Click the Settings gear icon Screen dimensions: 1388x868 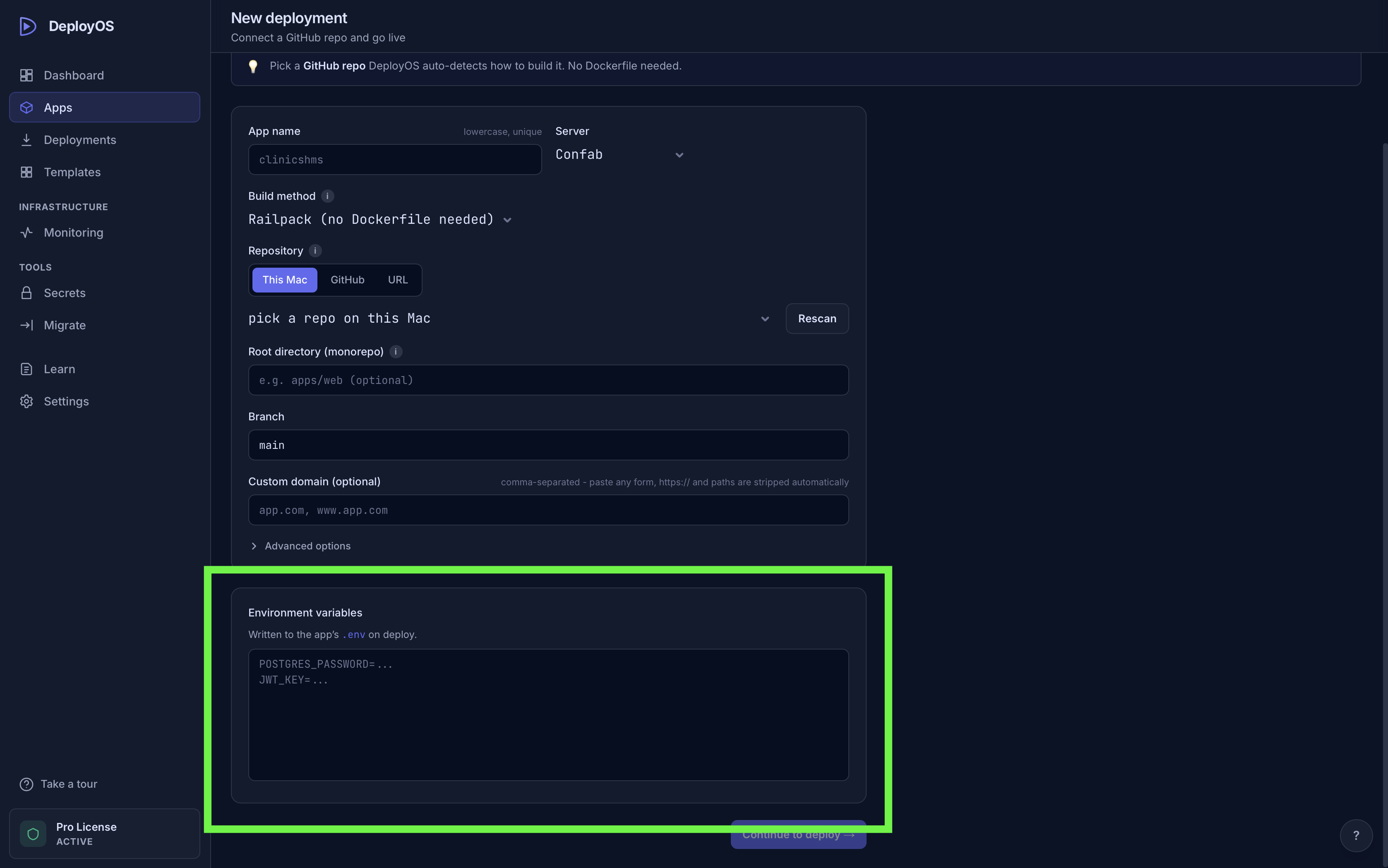[26, 401]
